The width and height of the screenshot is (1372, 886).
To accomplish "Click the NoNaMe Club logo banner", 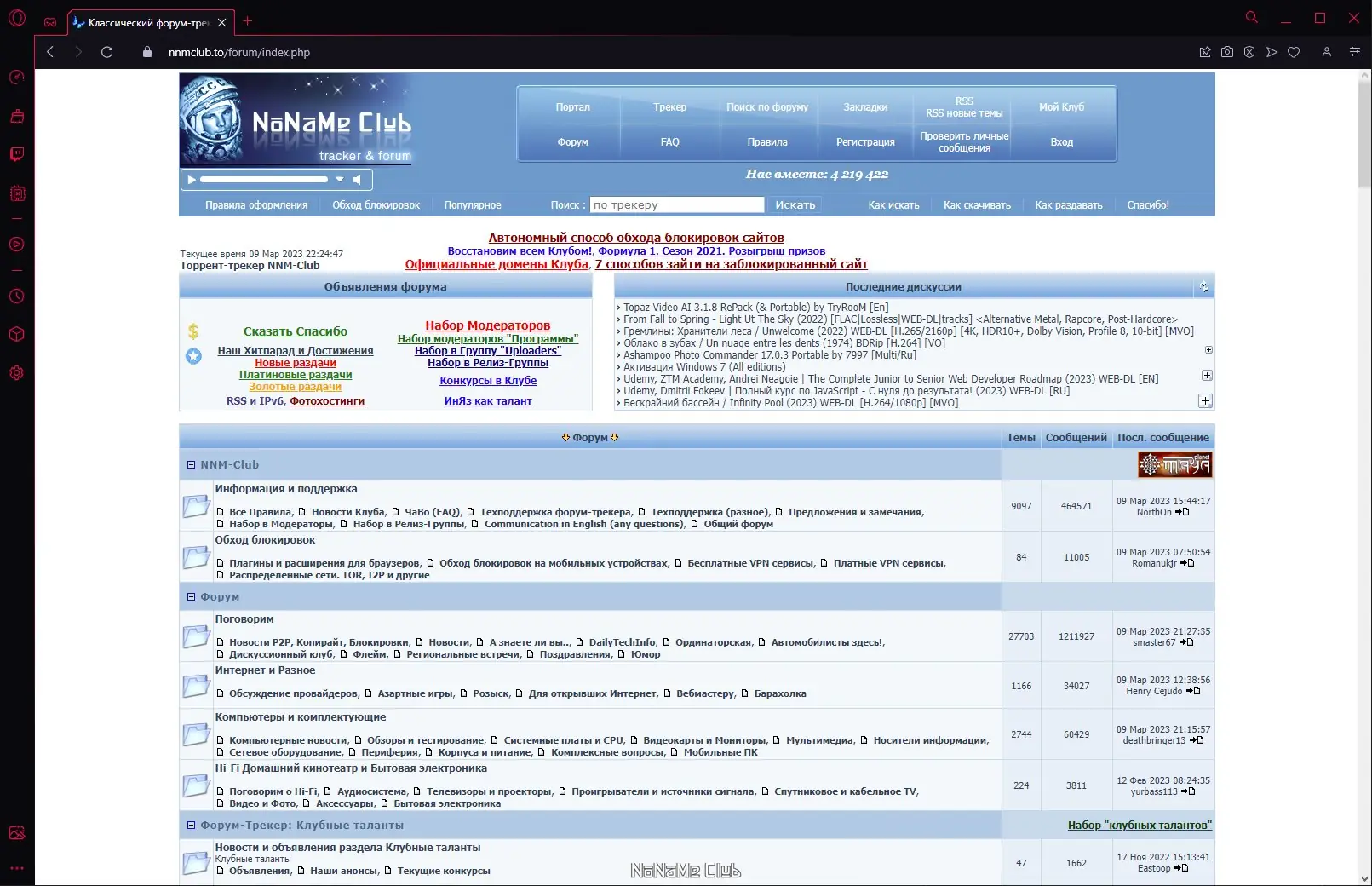I will [296, 119].
